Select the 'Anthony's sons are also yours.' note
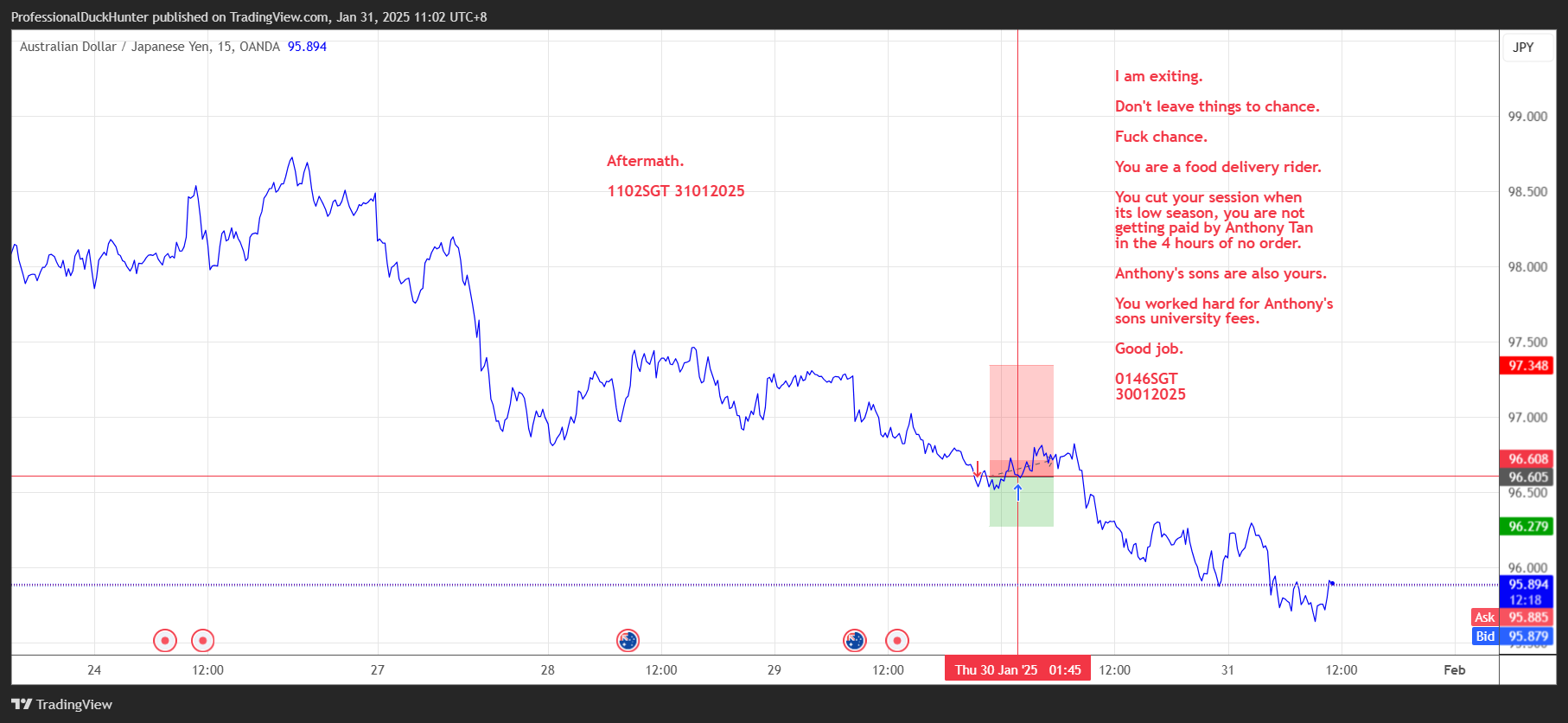Viewport: 1568px width, 723px height. pyautogui.click(x=1221, y=273)
